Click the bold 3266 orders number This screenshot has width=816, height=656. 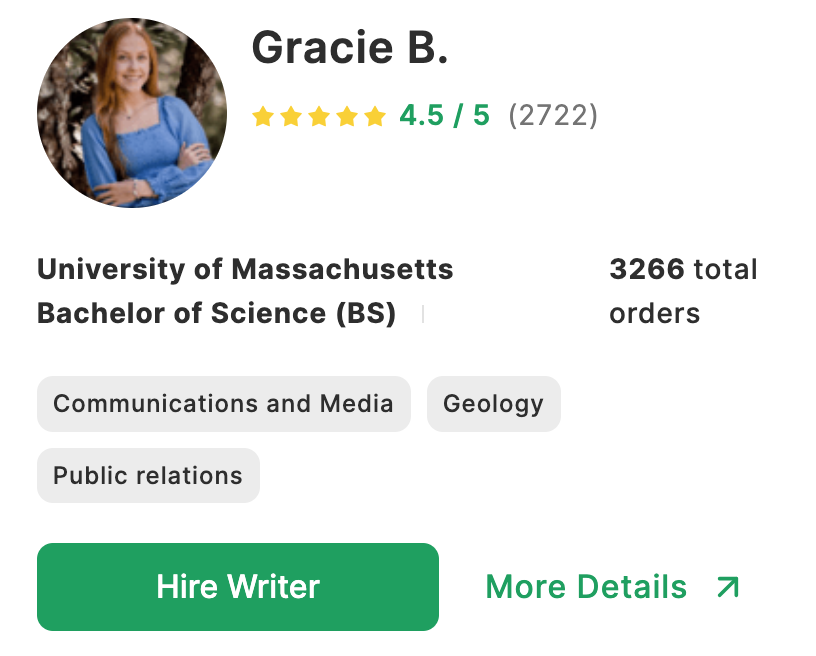[646, 270]
